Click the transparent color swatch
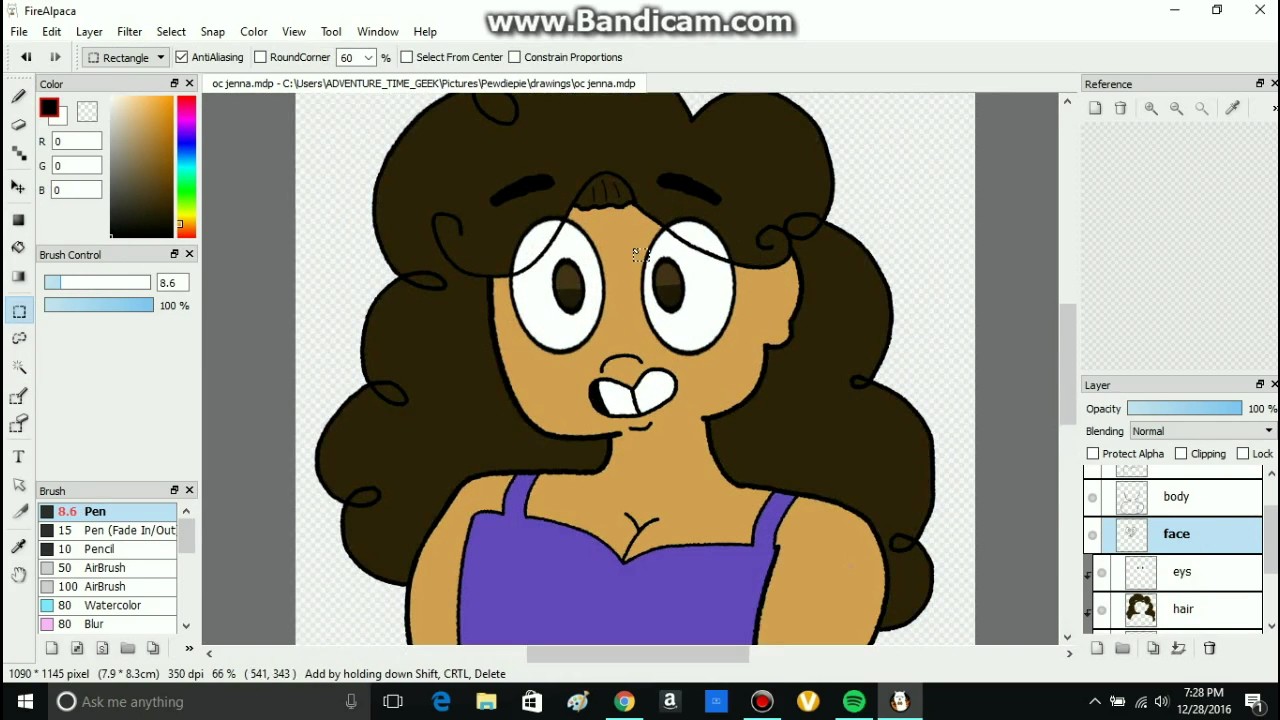The width and height of the screenshot is (1280, 720). pyautogui.click(x=87, y=112)
